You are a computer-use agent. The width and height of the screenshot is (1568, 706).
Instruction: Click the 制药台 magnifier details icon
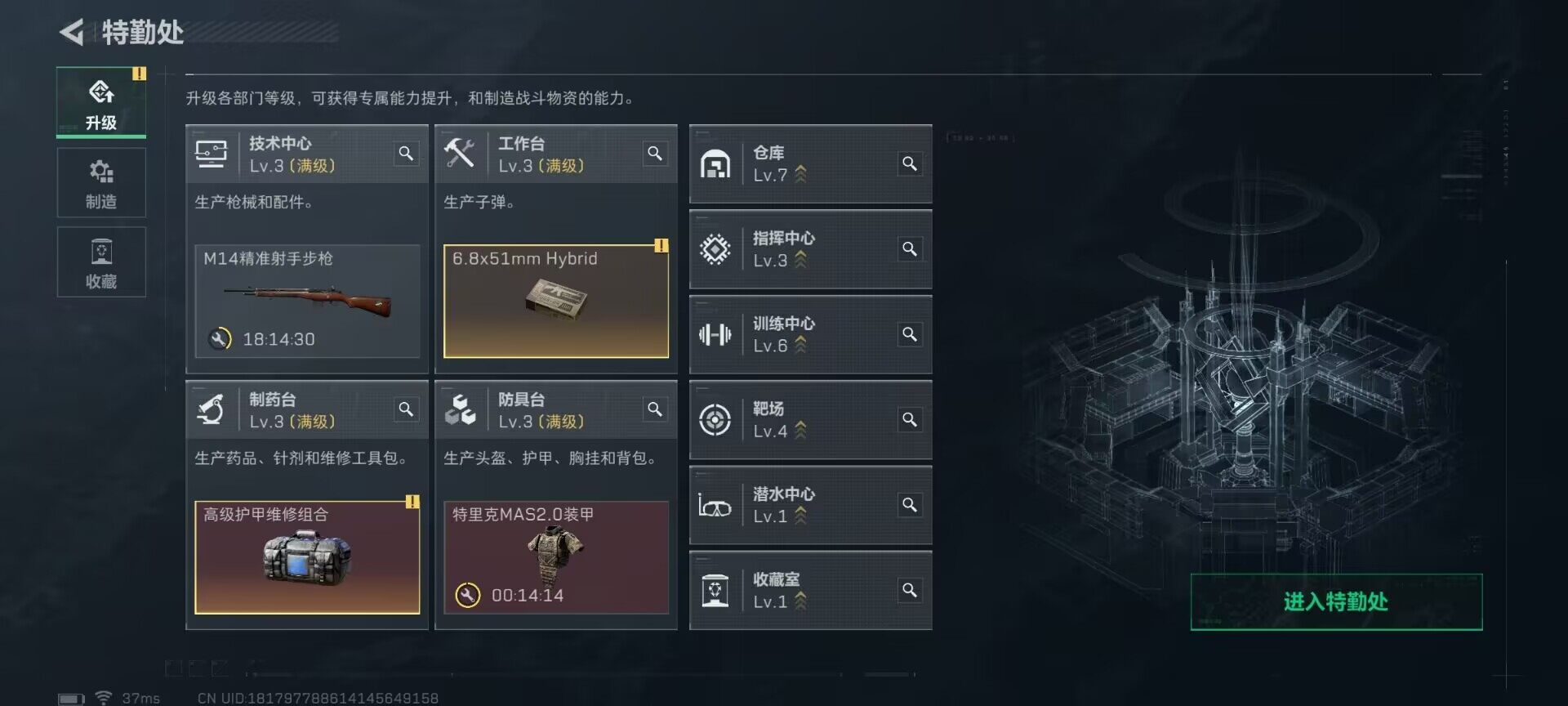[406, 409]
